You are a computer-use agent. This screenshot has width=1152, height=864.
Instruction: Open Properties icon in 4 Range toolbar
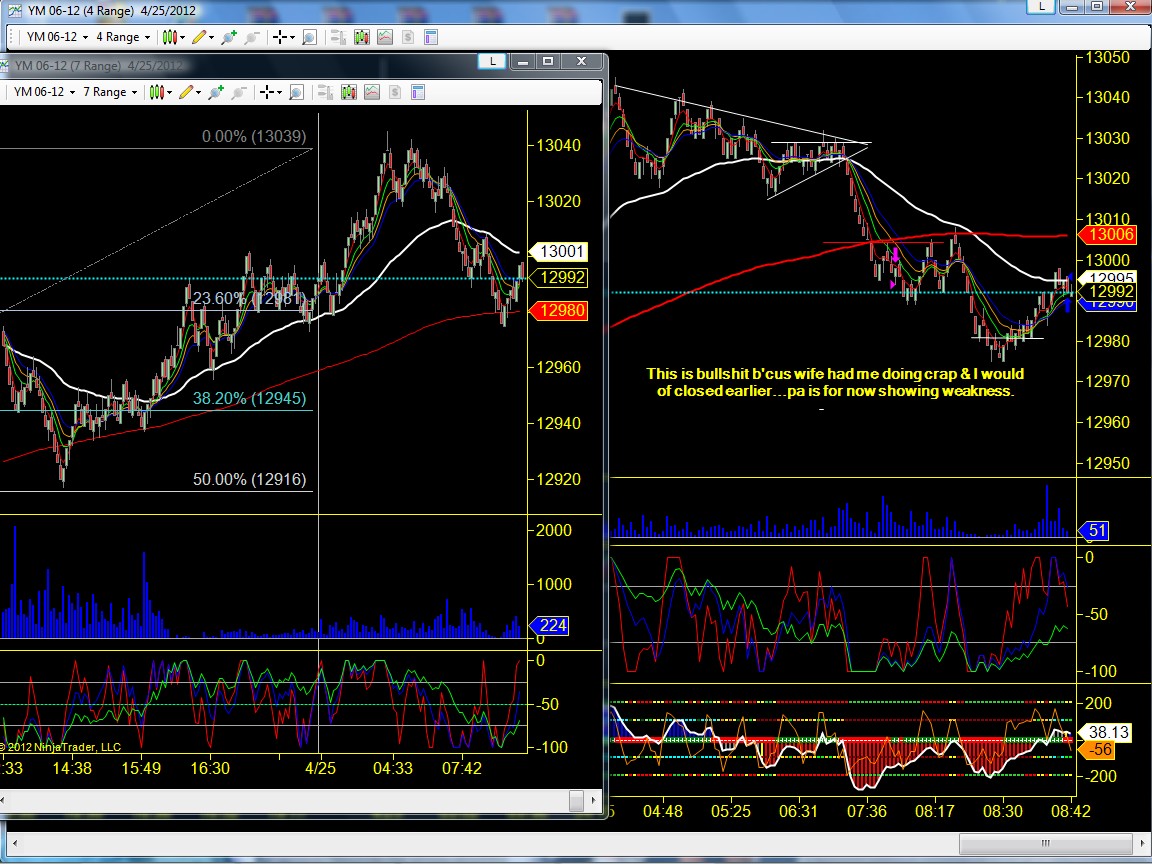(x=431, y=37)
